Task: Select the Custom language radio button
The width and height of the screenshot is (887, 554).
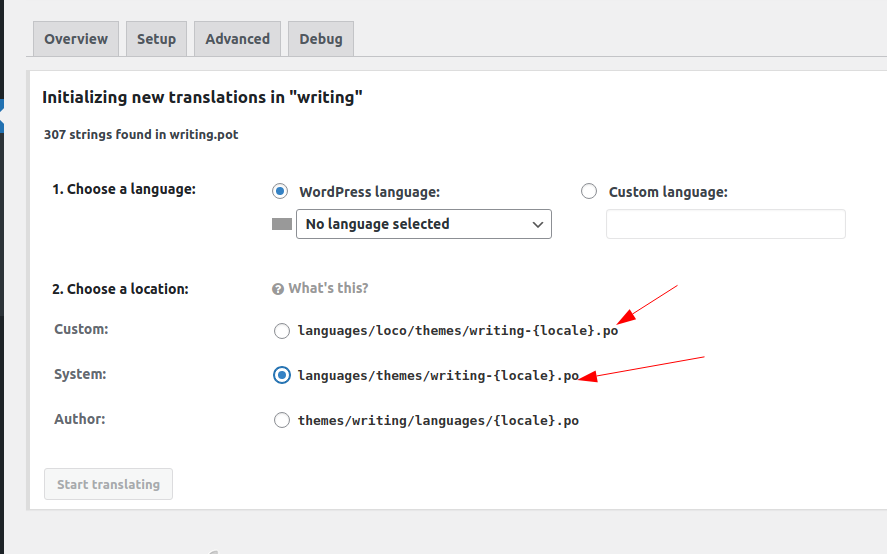Action: 589,192
